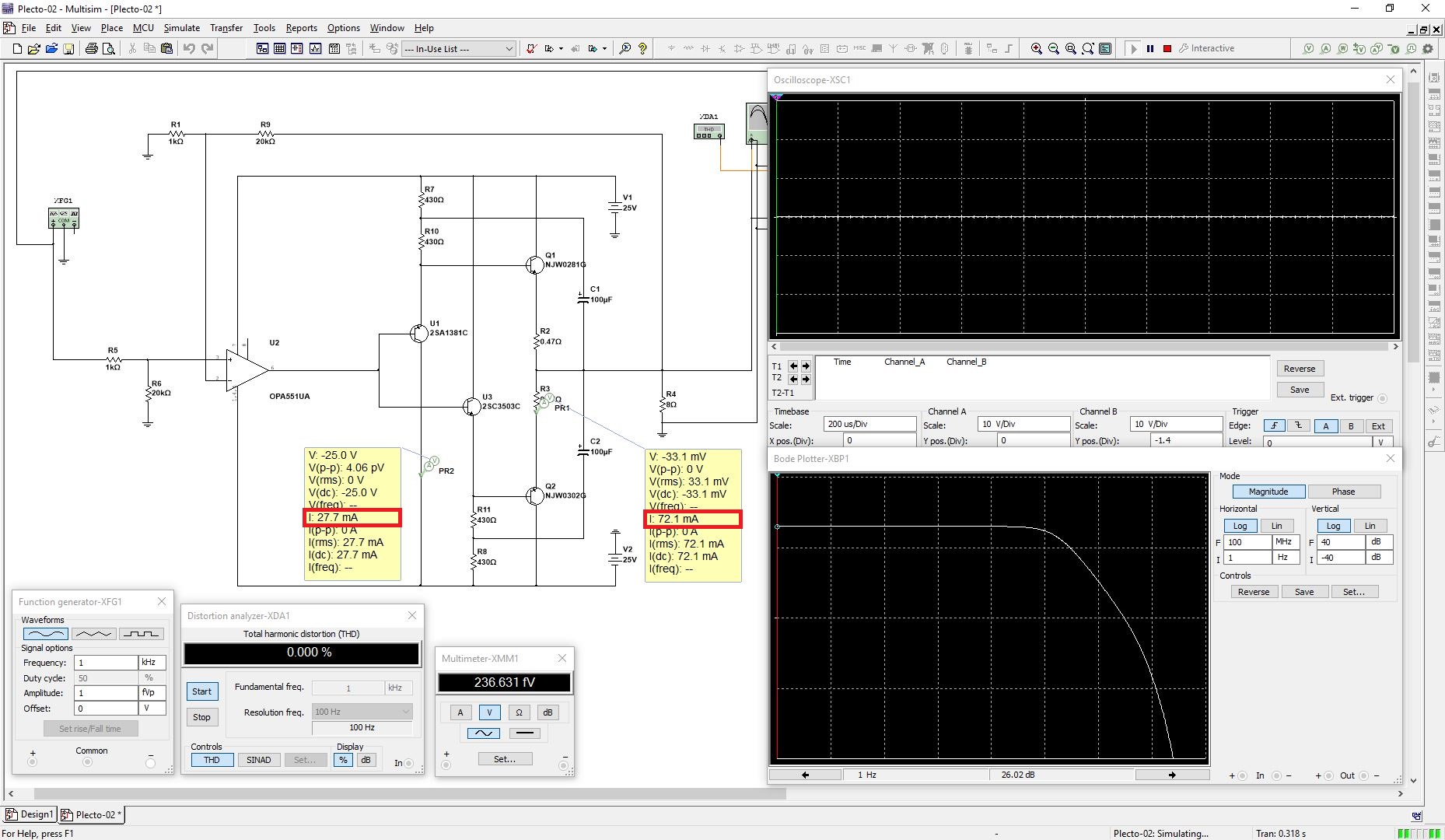1445x840 pixels.
Task: Click the Oscilloscope Timebase Scale 200 us/Div field
Action: point(869,424)
